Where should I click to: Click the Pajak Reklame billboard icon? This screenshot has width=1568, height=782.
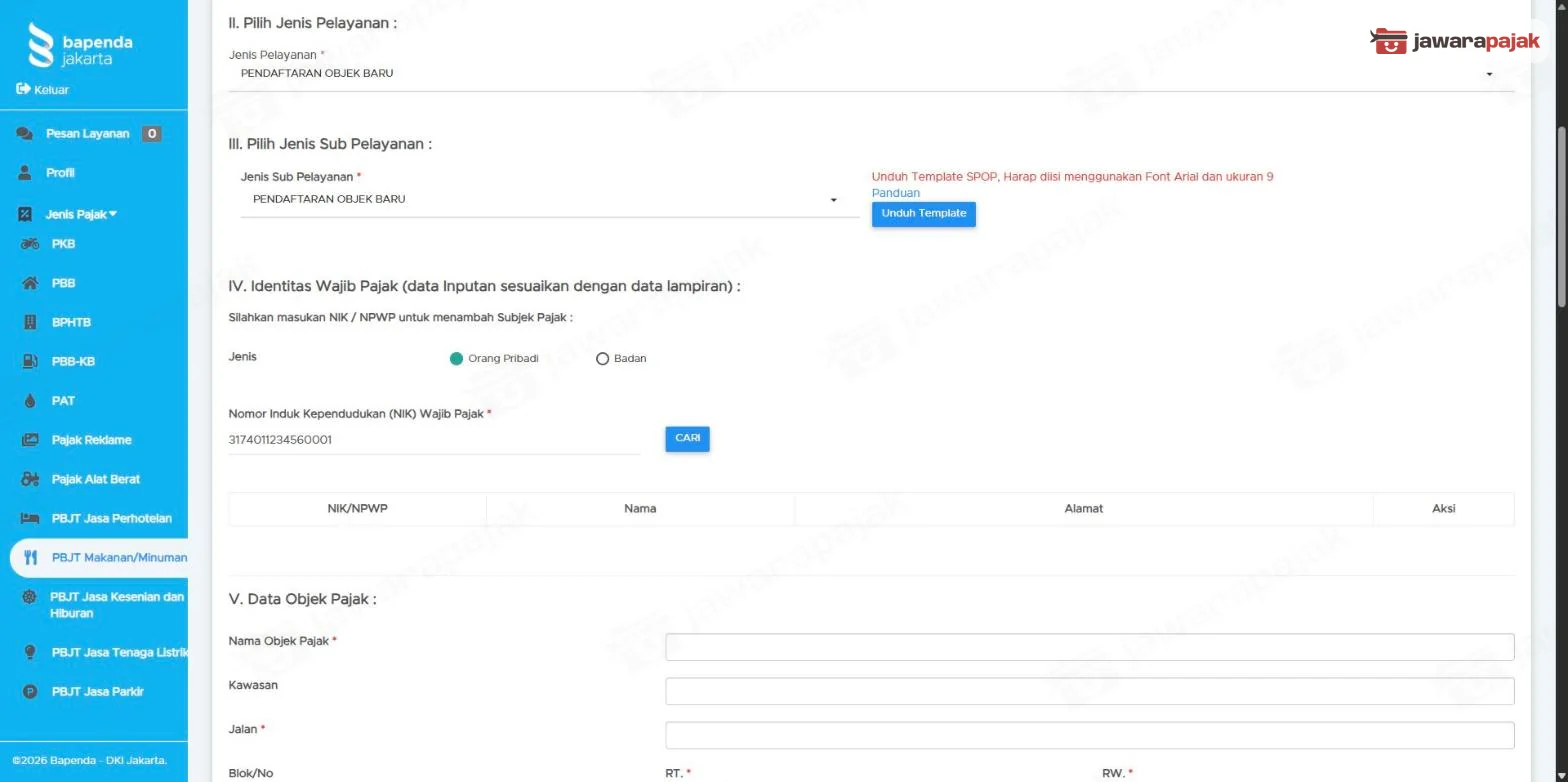point(30,440)
